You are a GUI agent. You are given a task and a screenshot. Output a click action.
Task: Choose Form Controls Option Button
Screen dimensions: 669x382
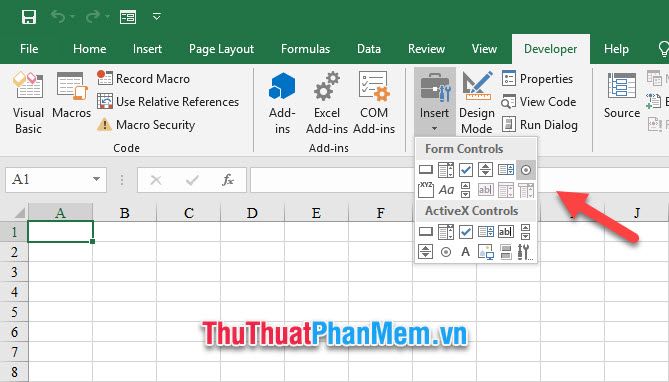(x=526, y=169)
